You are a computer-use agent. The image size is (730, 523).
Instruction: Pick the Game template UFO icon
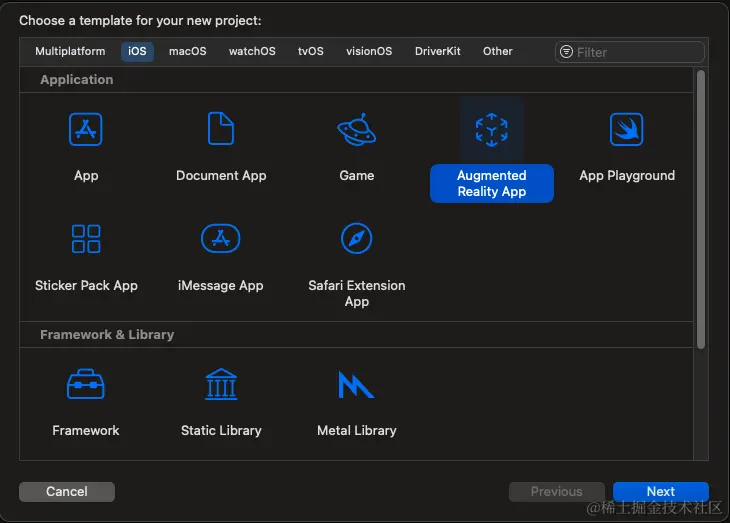coord(357,129)
